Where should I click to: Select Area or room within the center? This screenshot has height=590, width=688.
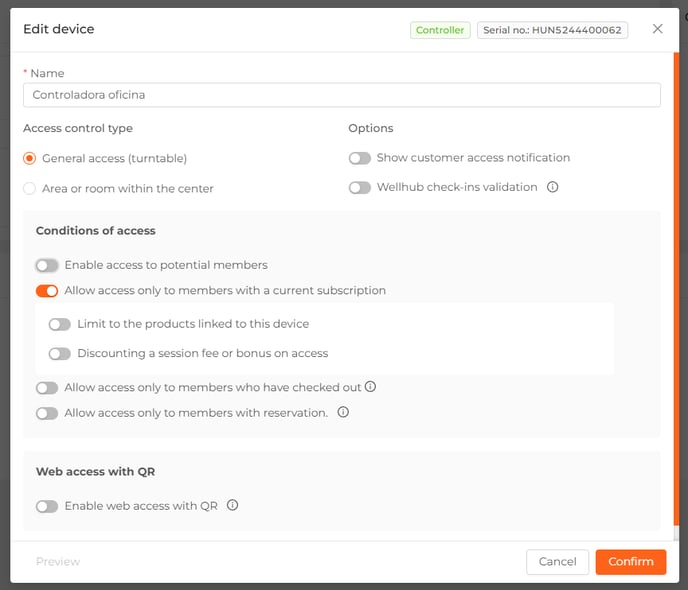[29, 189]
